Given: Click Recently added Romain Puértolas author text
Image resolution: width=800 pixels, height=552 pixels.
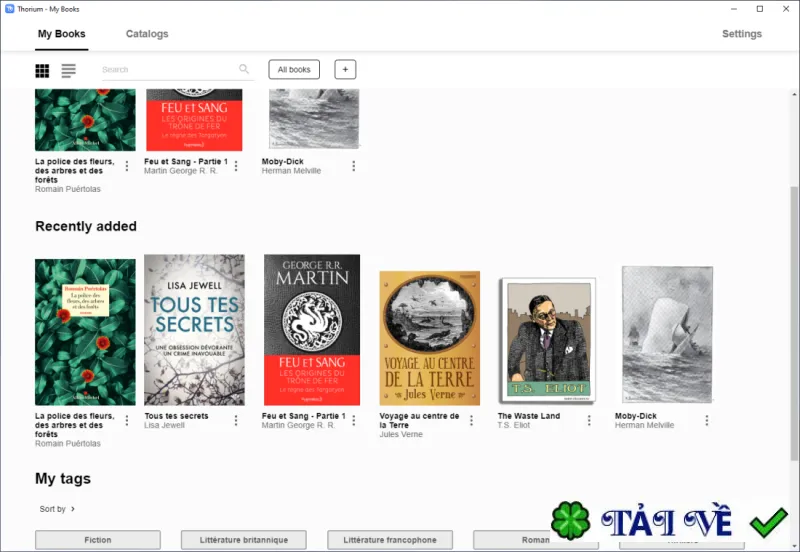Looking at the screenshot, I should pos(68,443).
